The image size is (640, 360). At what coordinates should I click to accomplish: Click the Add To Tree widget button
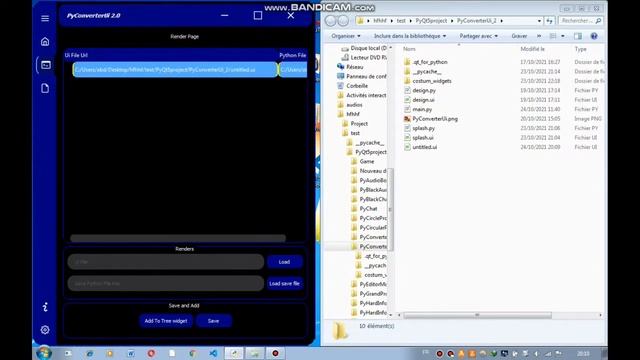166,321
